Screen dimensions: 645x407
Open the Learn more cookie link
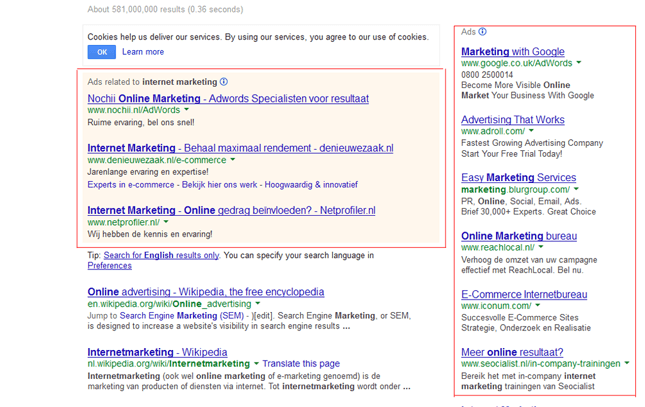tap(143, 52)
